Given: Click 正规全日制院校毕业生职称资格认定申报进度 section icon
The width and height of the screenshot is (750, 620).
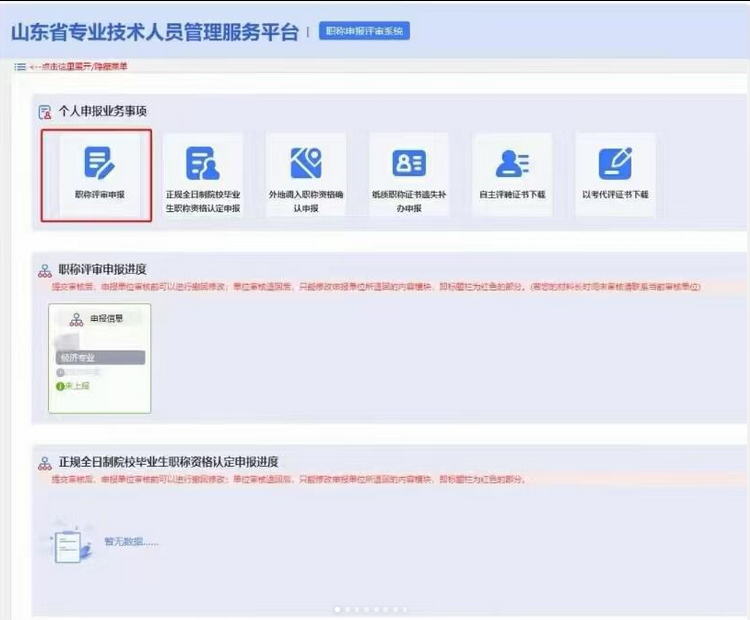Looking at the screenshot, I should 44,463.
